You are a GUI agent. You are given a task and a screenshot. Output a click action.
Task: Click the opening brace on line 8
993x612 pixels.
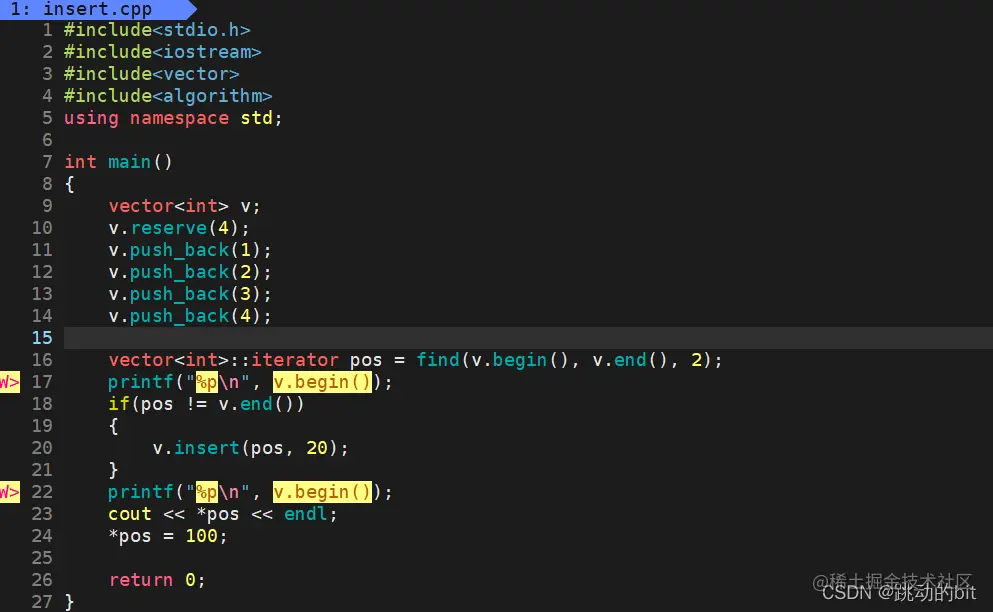tap(70, 184)
